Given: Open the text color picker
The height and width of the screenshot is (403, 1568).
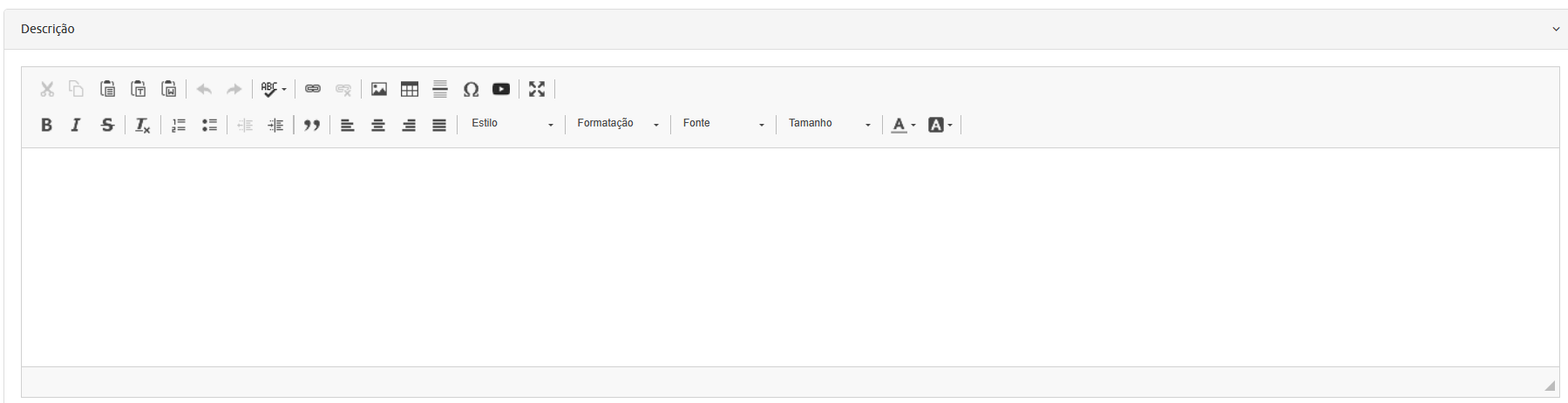Looking at the screenshot, I should click(x=903, y=125).
